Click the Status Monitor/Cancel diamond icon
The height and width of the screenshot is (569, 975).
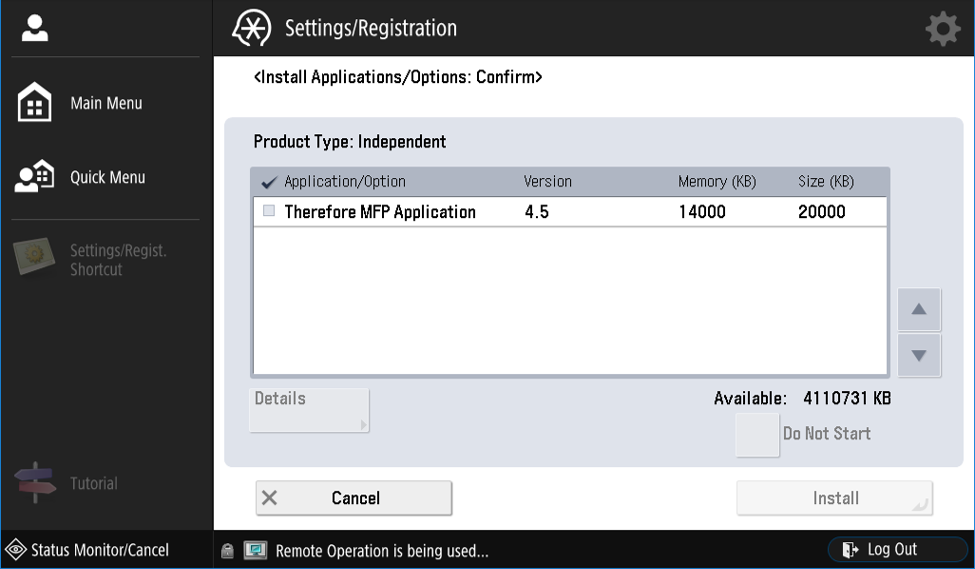pos(16,550)
